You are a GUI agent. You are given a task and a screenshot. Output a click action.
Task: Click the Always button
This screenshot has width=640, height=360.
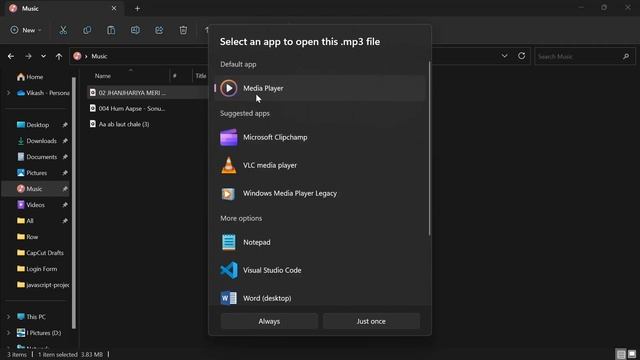[x=269, y=321]
